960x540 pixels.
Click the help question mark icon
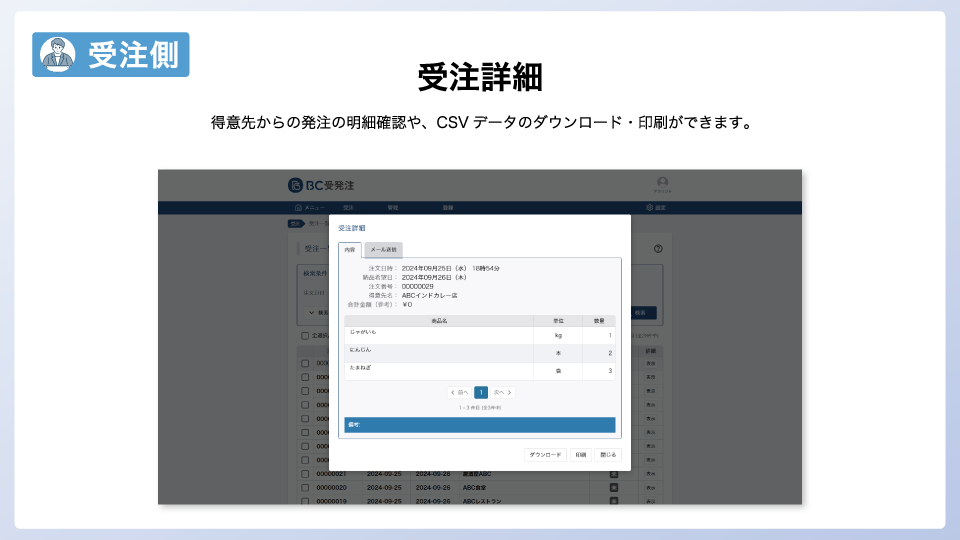(x=658, y=249)
